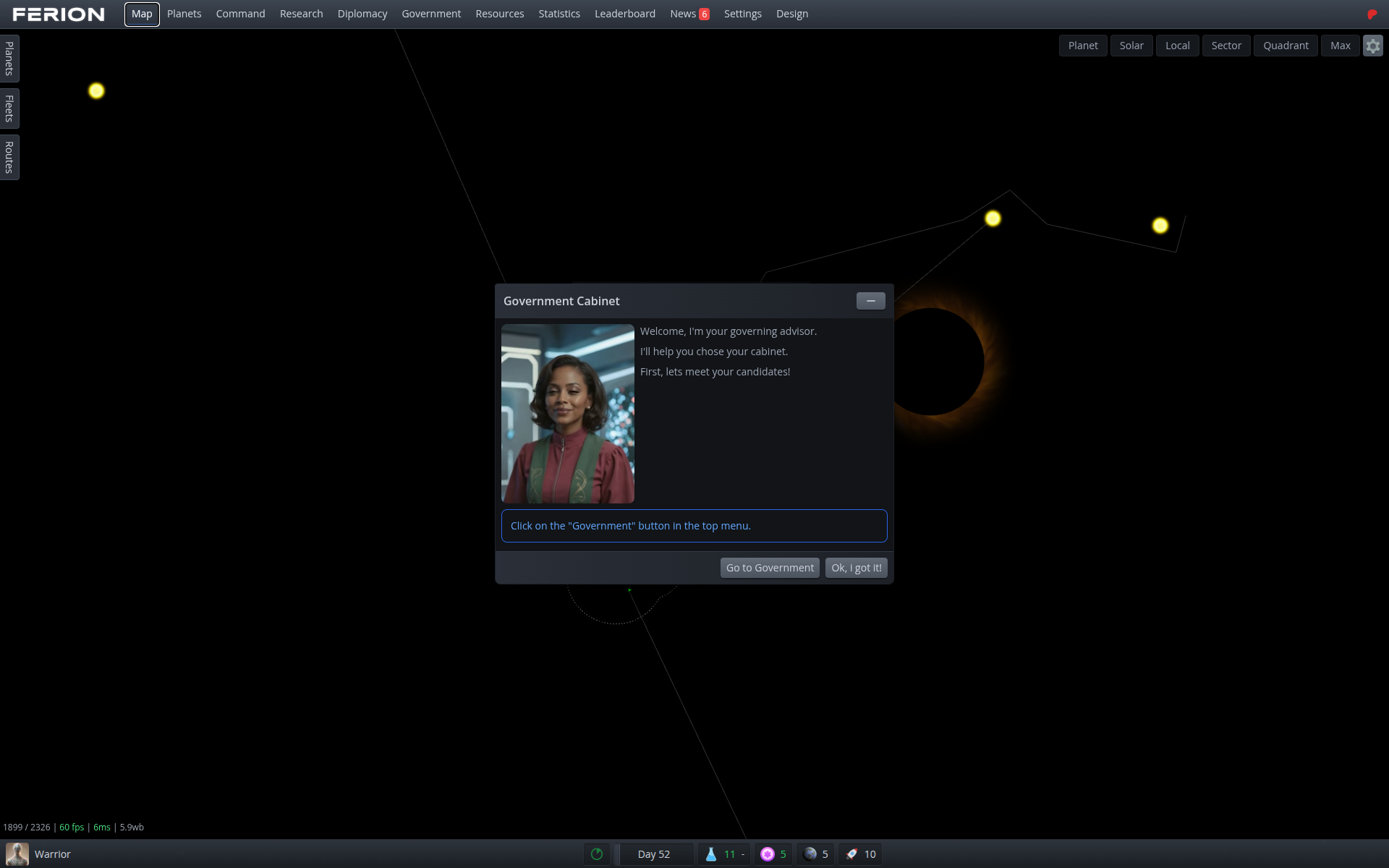Toggle Sector zoom level

coord(1226,45)
